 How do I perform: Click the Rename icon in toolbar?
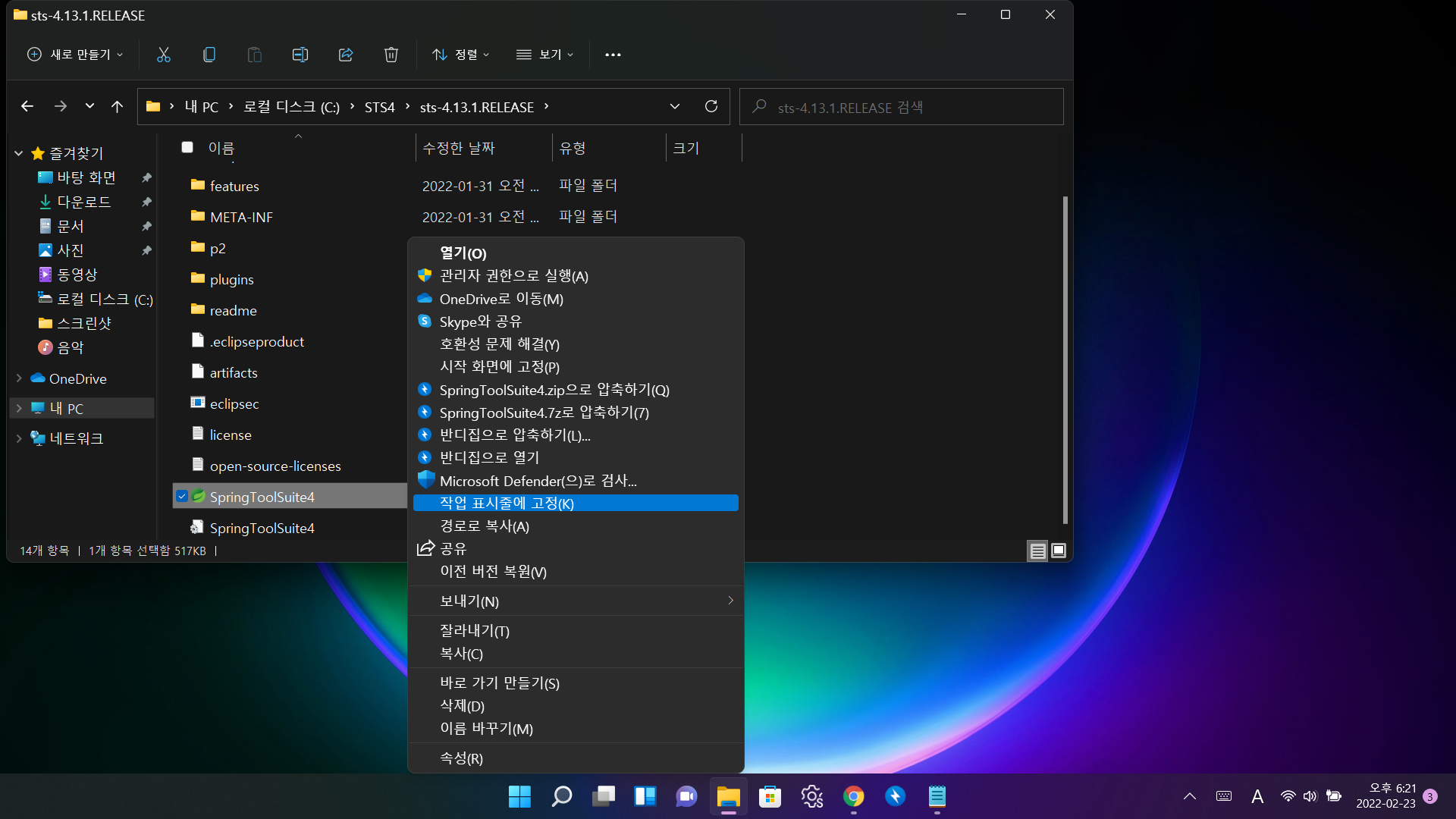pyautogui.click(x=300, y=55)
